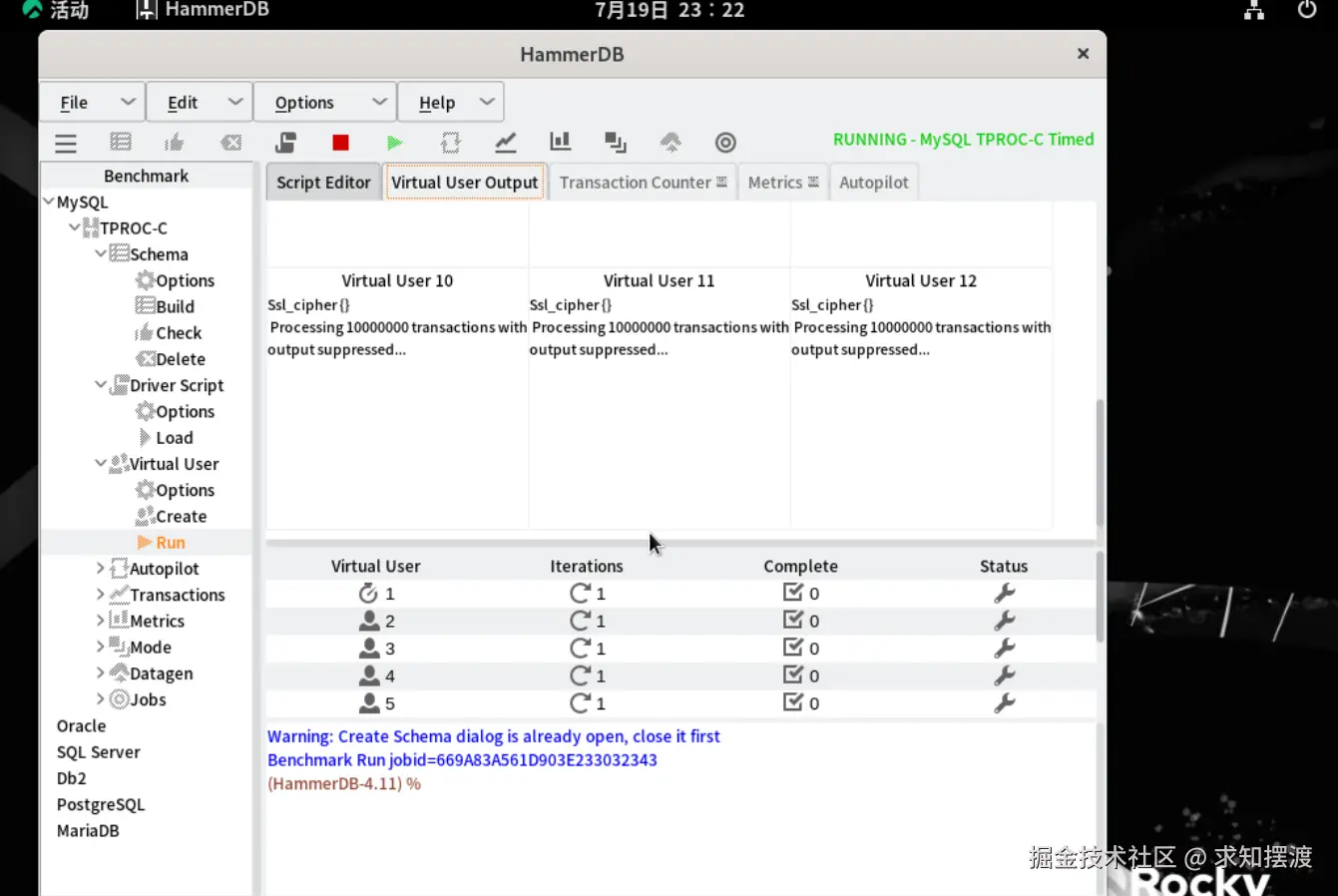Viewport: 1338px width, 896px height.
Task: Click the schema build toolbar icon
Action: point(121,142)
